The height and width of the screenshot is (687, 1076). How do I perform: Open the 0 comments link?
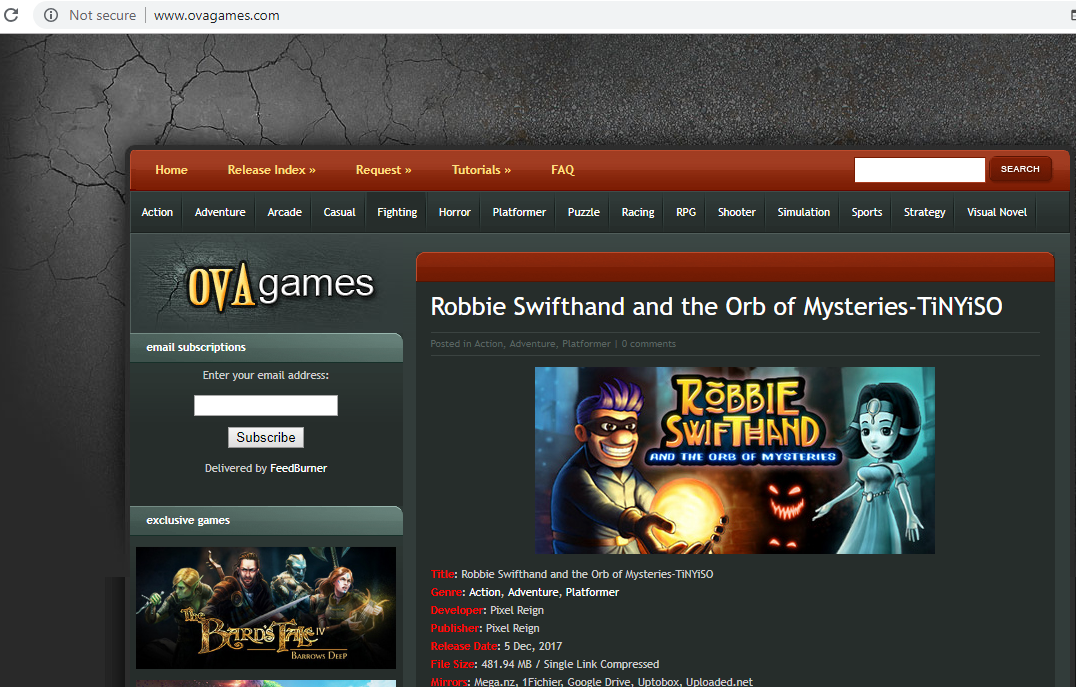648,344
